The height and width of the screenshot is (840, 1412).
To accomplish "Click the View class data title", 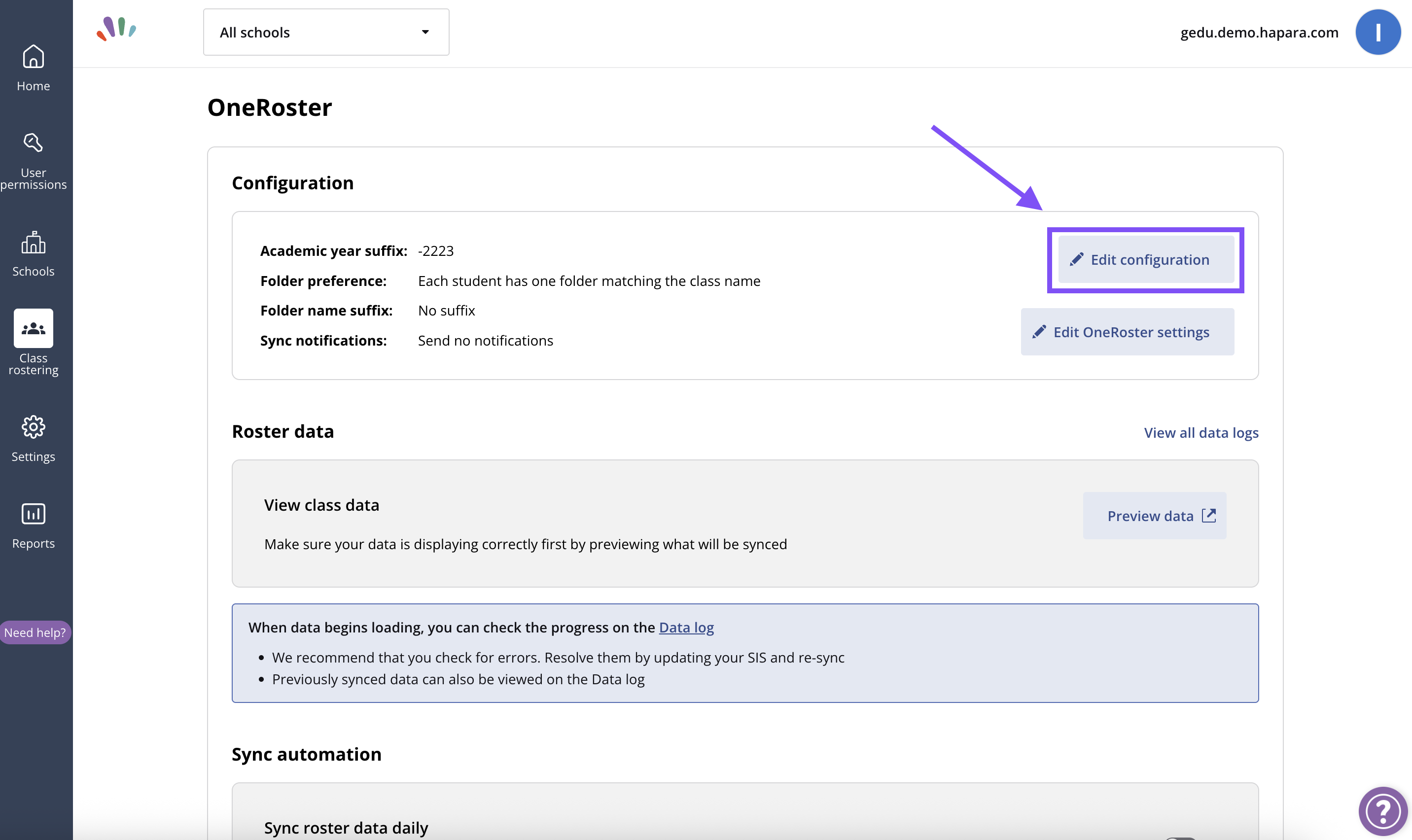I will (x=321, y=505).
